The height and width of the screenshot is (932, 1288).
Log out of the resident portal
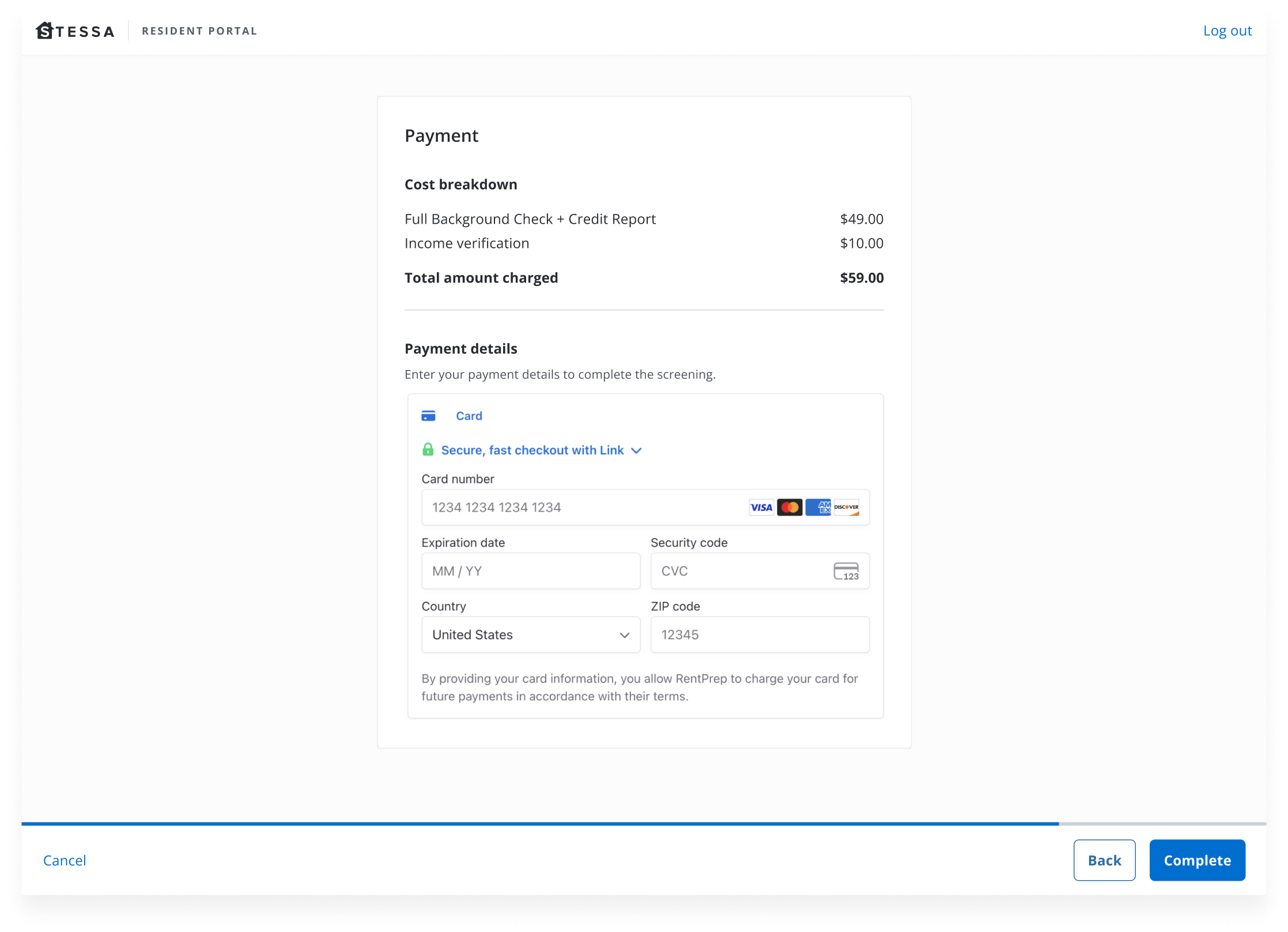[1227, 31]
